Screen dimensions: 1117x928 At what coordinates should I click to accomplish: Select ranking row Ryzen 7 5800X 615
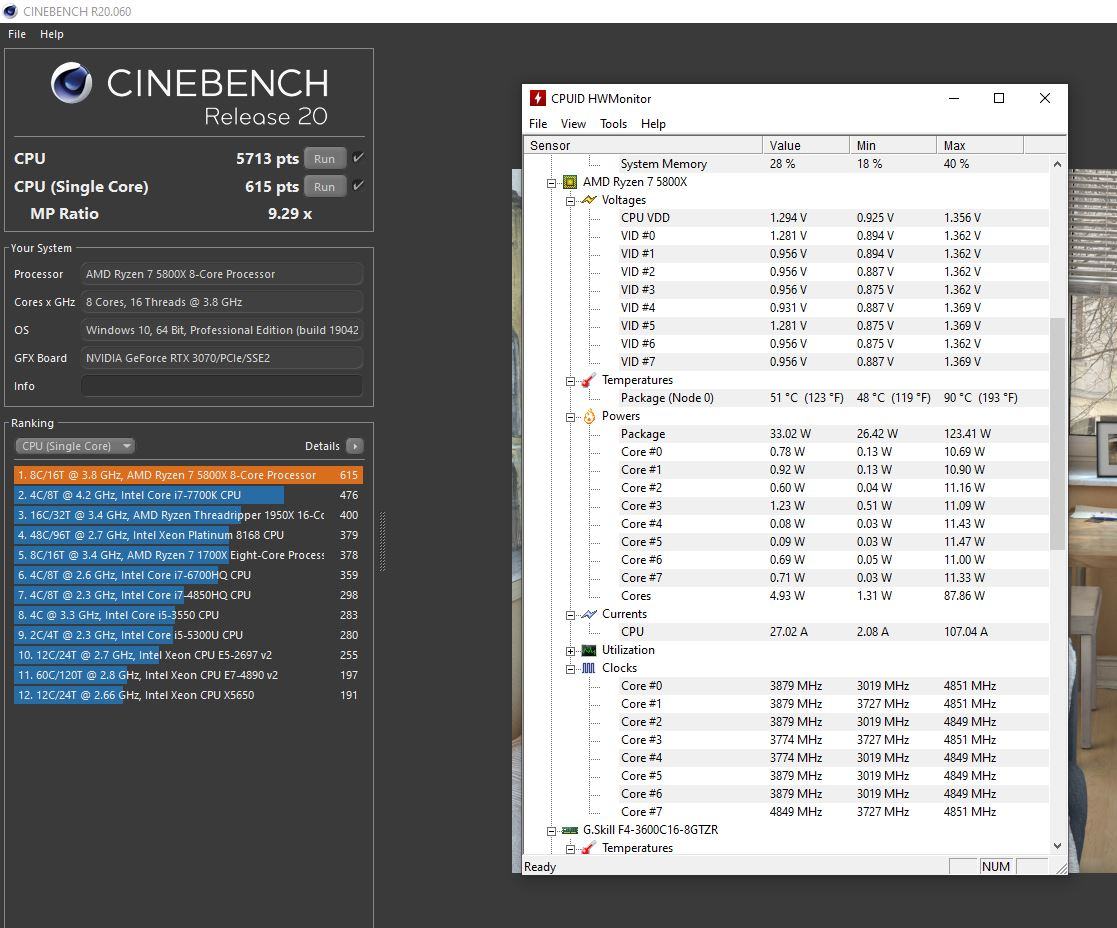[188, 475]
